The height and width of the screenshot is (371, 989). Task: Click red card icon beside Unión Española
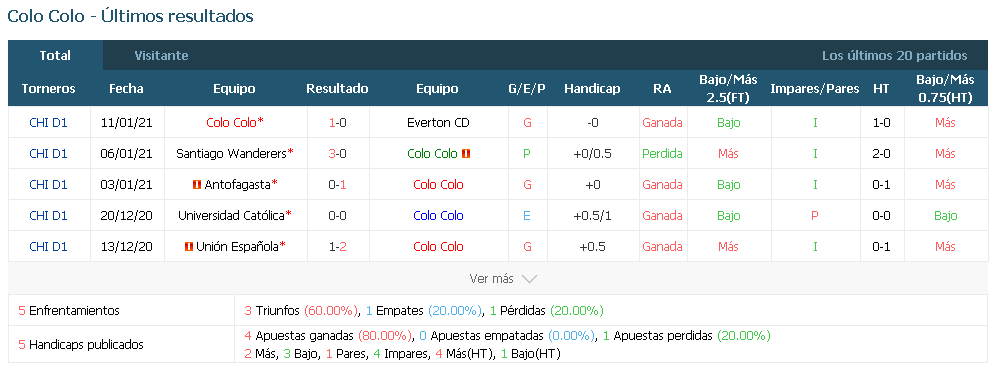point(189,247)
